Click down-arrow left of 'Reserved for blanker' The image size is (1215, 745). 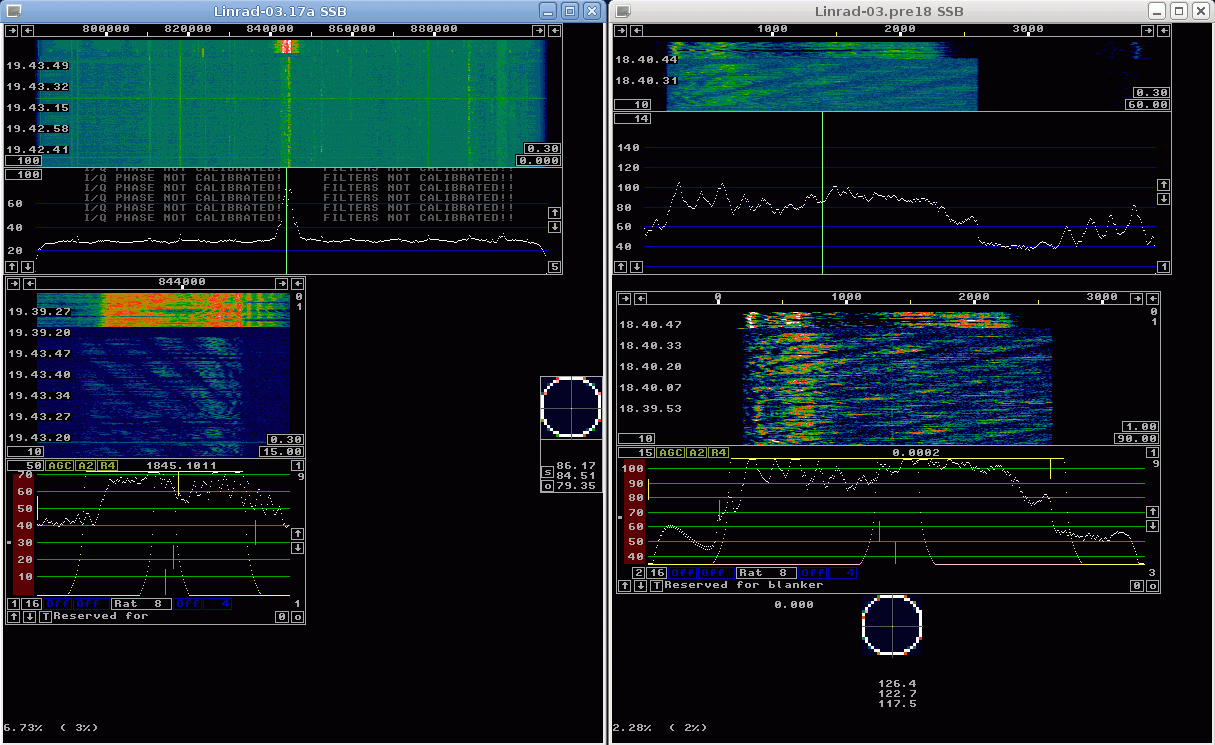tap(639, 585)
